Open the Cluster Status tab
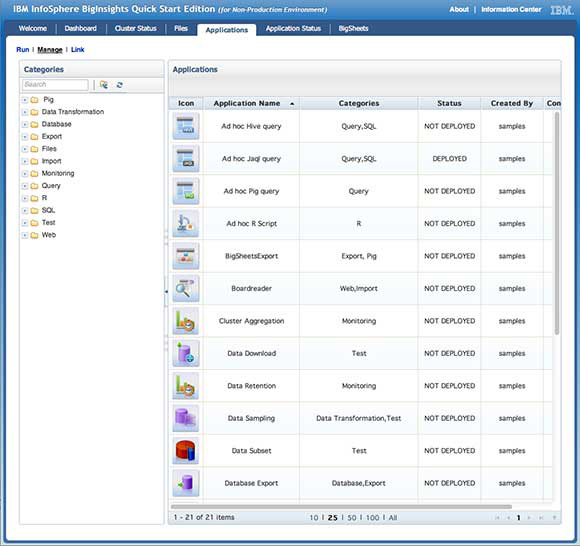 [136, 28]
